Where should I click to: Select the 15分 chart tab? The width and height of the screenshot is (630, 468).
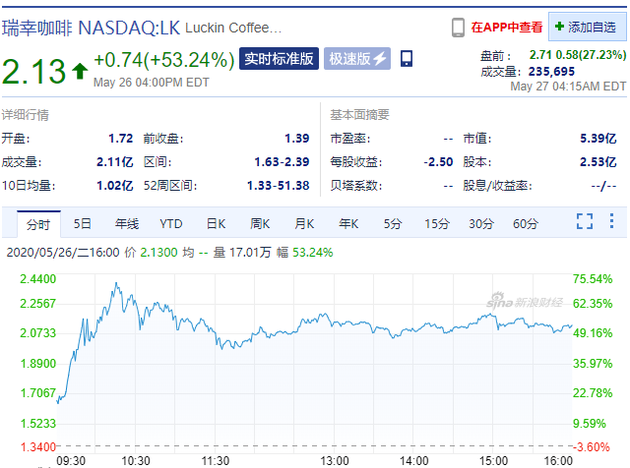pyautogui.click(x=437, y=223)
